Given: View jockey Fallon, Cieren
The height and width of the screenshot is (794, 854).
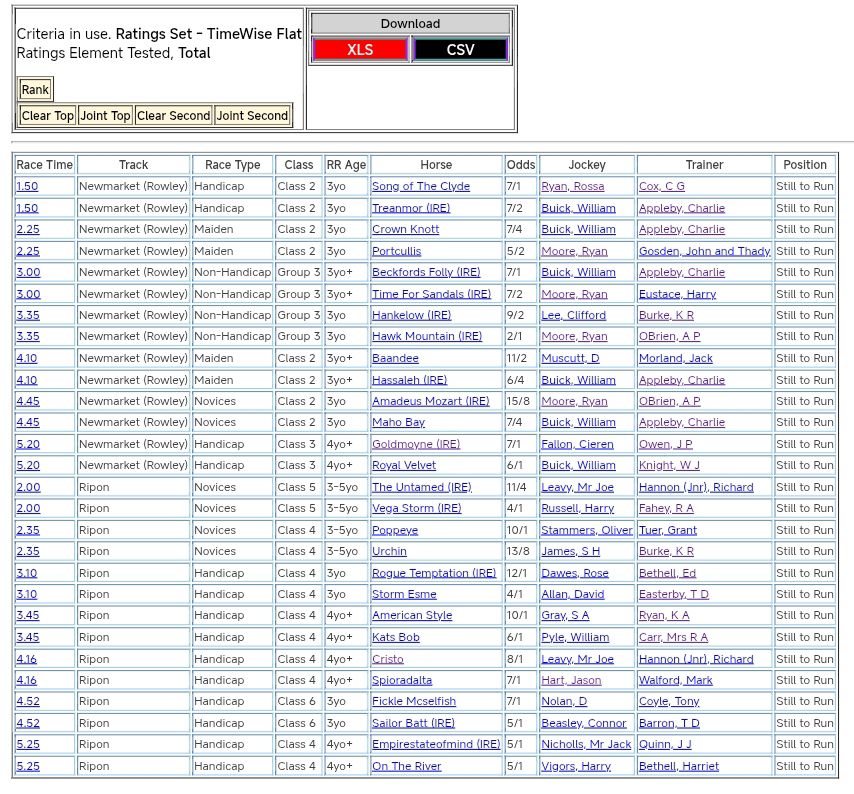Looking at the screenshot, I should point(577,445).
